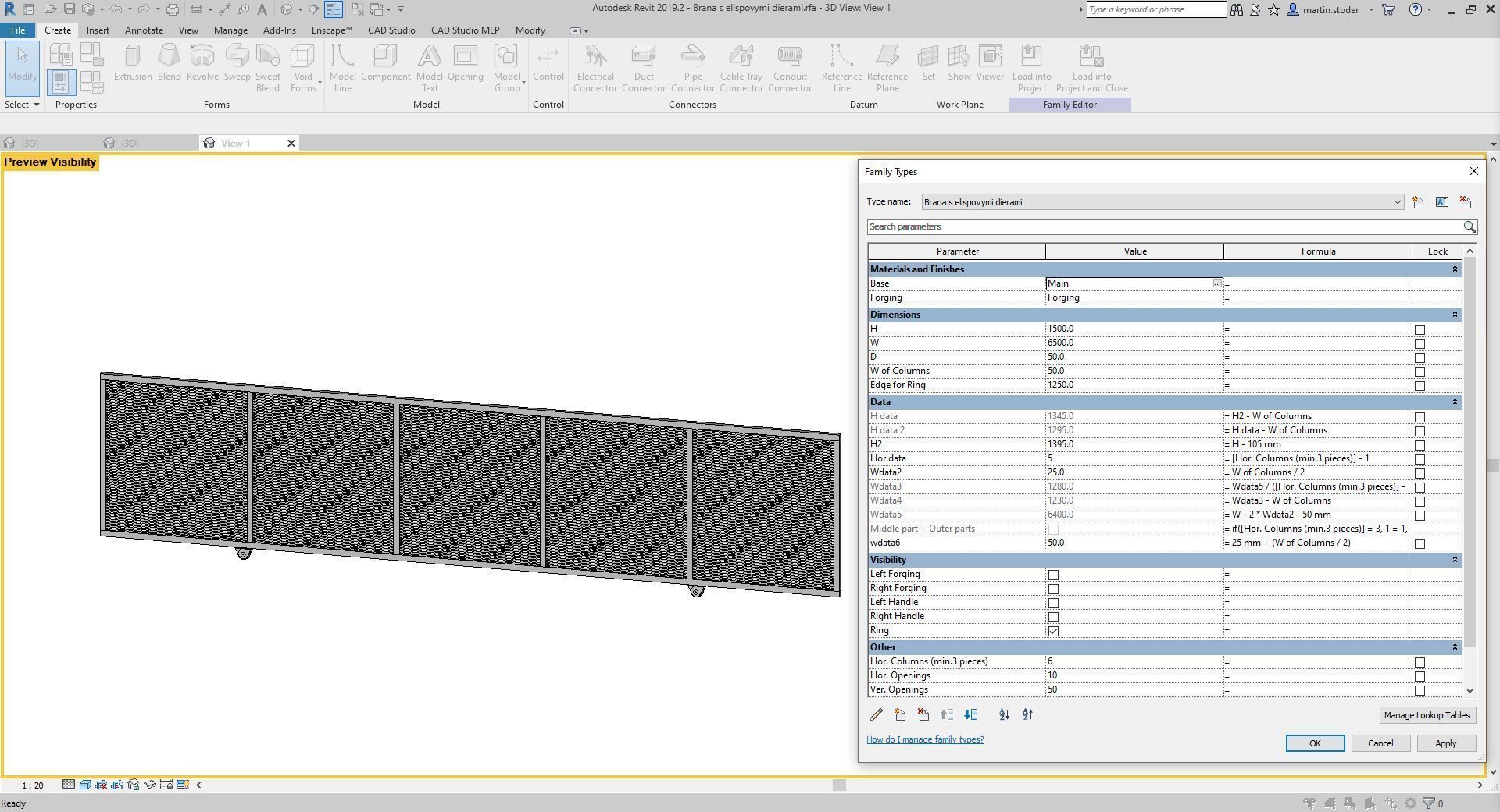Lock the W dimension parameter
Screen dimensions: 1500x812
point(1420,344)
